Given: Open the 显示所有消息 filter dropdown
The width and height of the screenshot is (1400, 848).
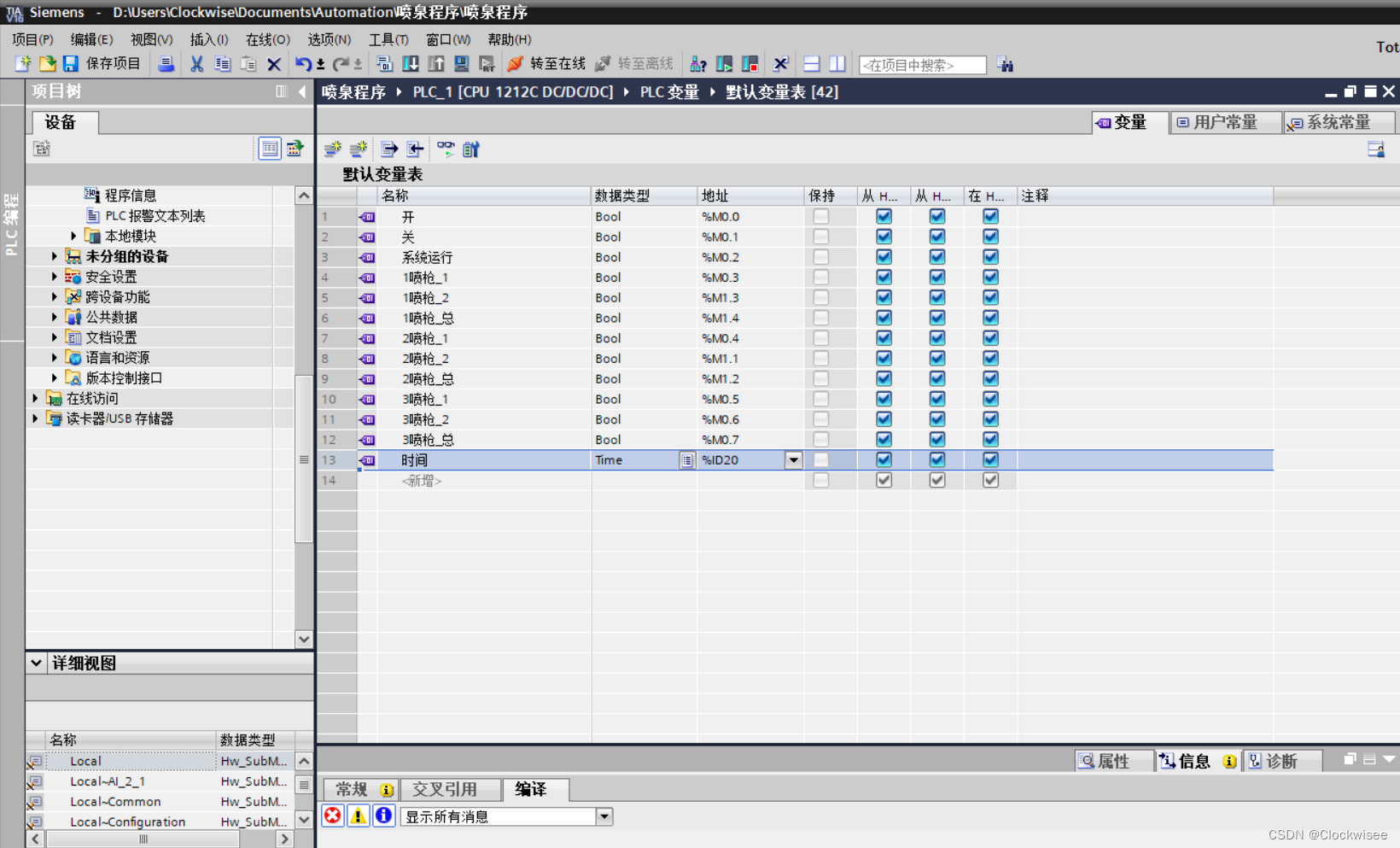Looking at the screenshot, I should [x=604, y=816].
